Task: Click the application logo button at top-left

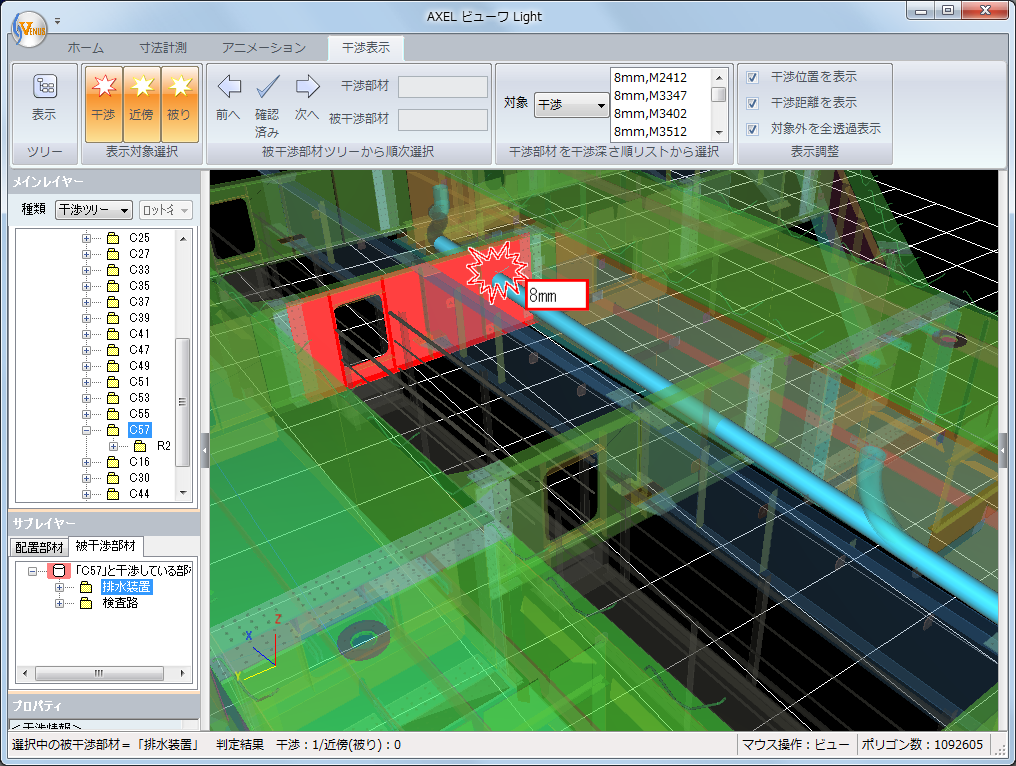Action: [x=28, y=28]
